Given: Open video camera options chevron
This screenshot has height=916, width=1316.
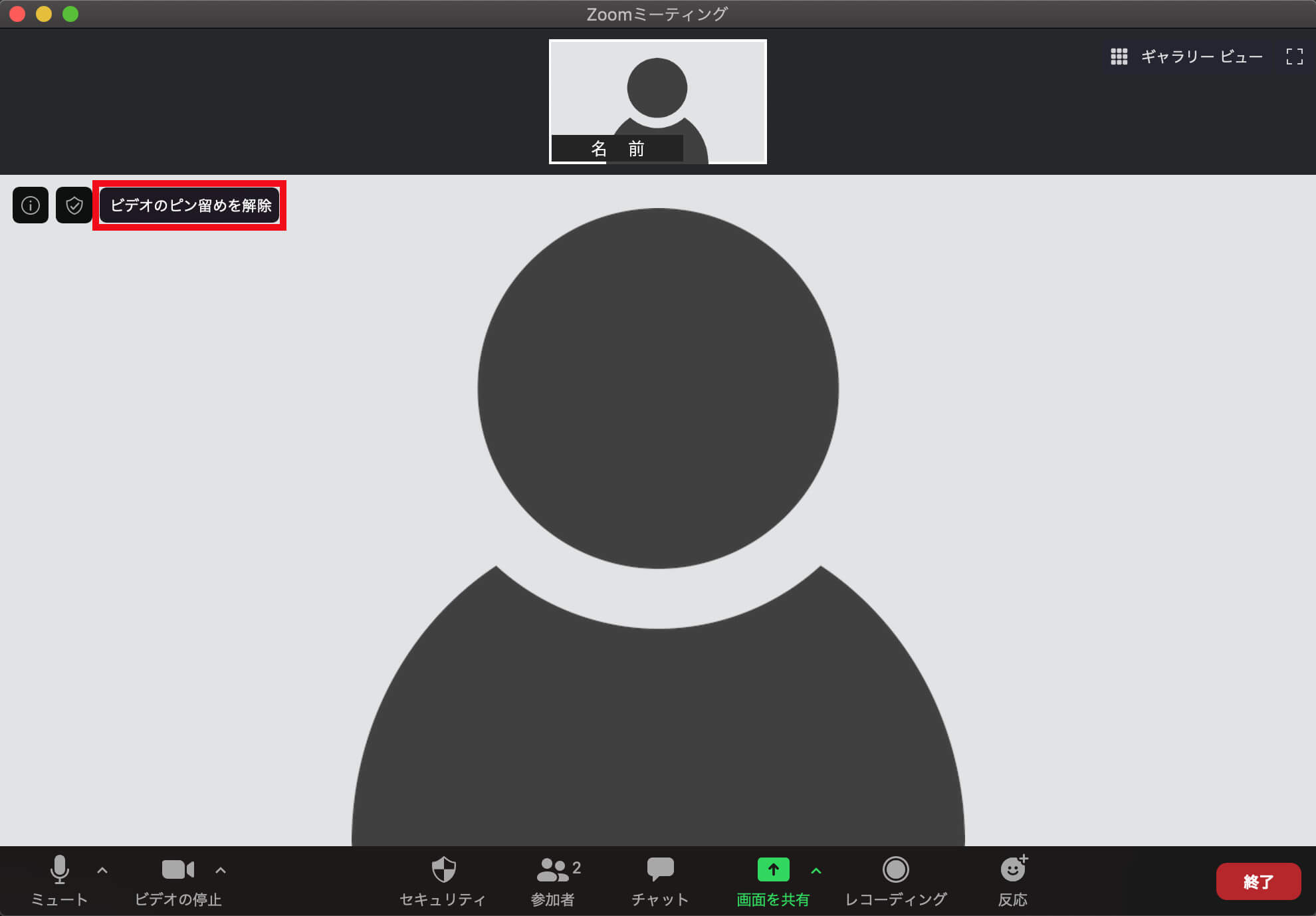Looking at the screenshot, I should point(220,869).
